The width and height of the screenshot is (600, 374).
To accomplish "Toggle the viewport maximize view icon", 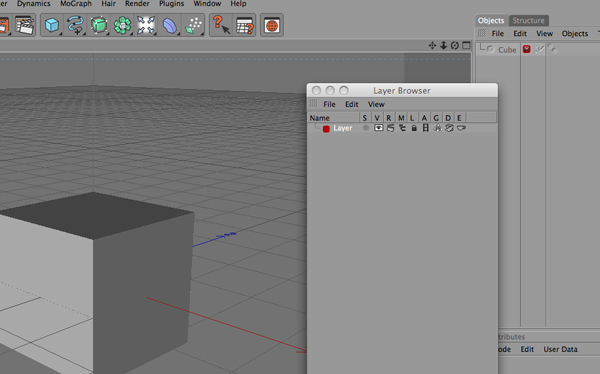I will pos(466,46).
